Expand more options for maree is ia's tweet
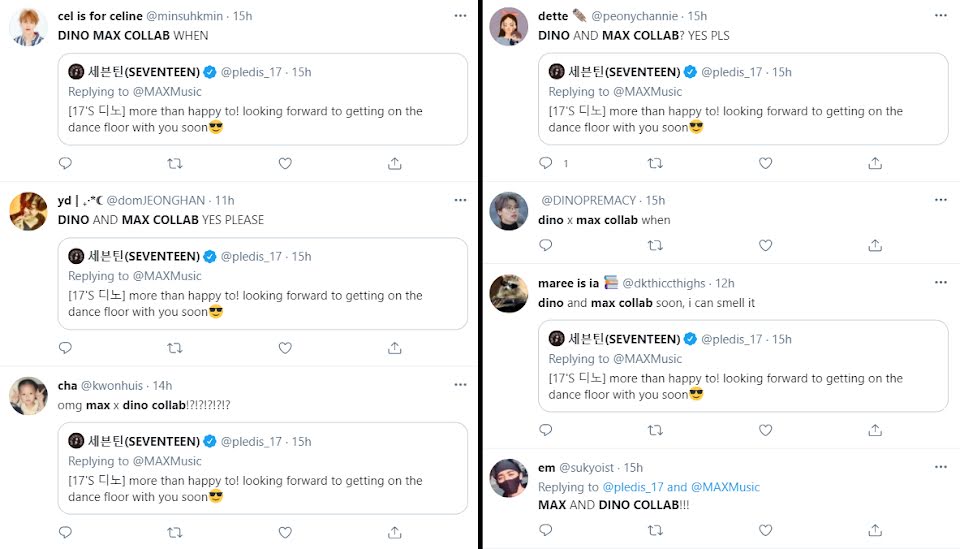Viewport: 960px width, 549px height. (939, 283)
